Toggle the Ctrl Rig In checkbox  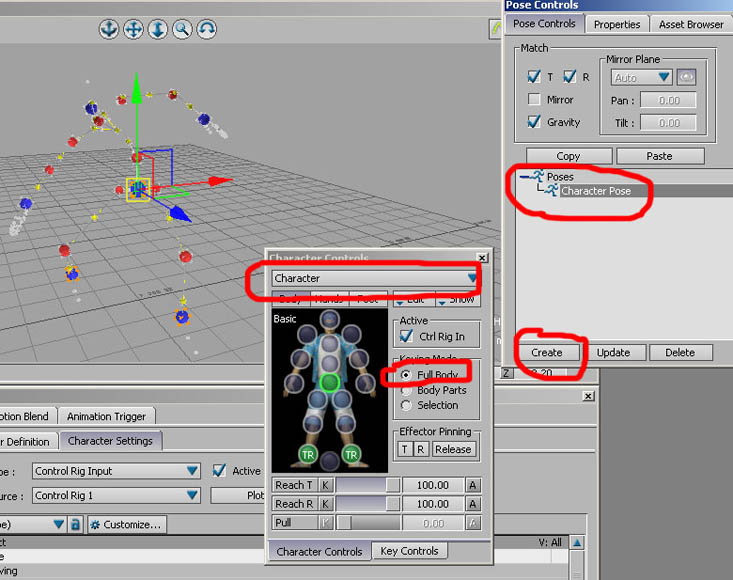tap(406, 337)
